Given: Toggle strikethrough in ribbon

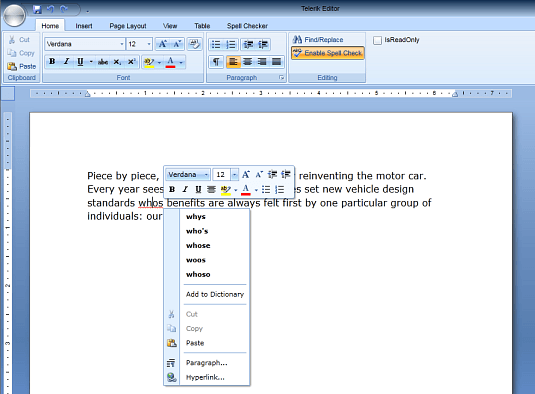Looking at the screenshot, I should (x=103, y=62).
